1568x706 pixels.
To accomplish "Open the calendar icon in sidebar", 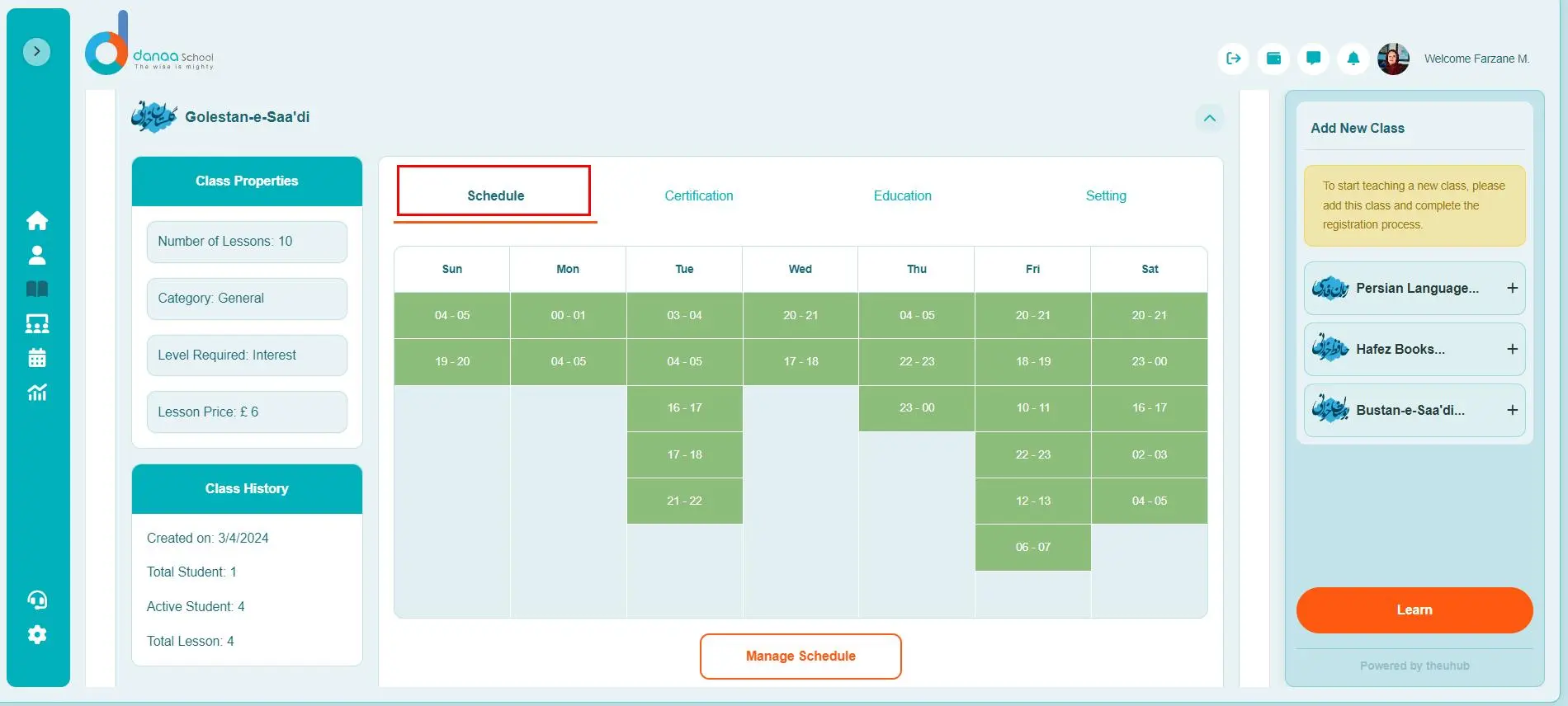I will click(x=37, y=358).
